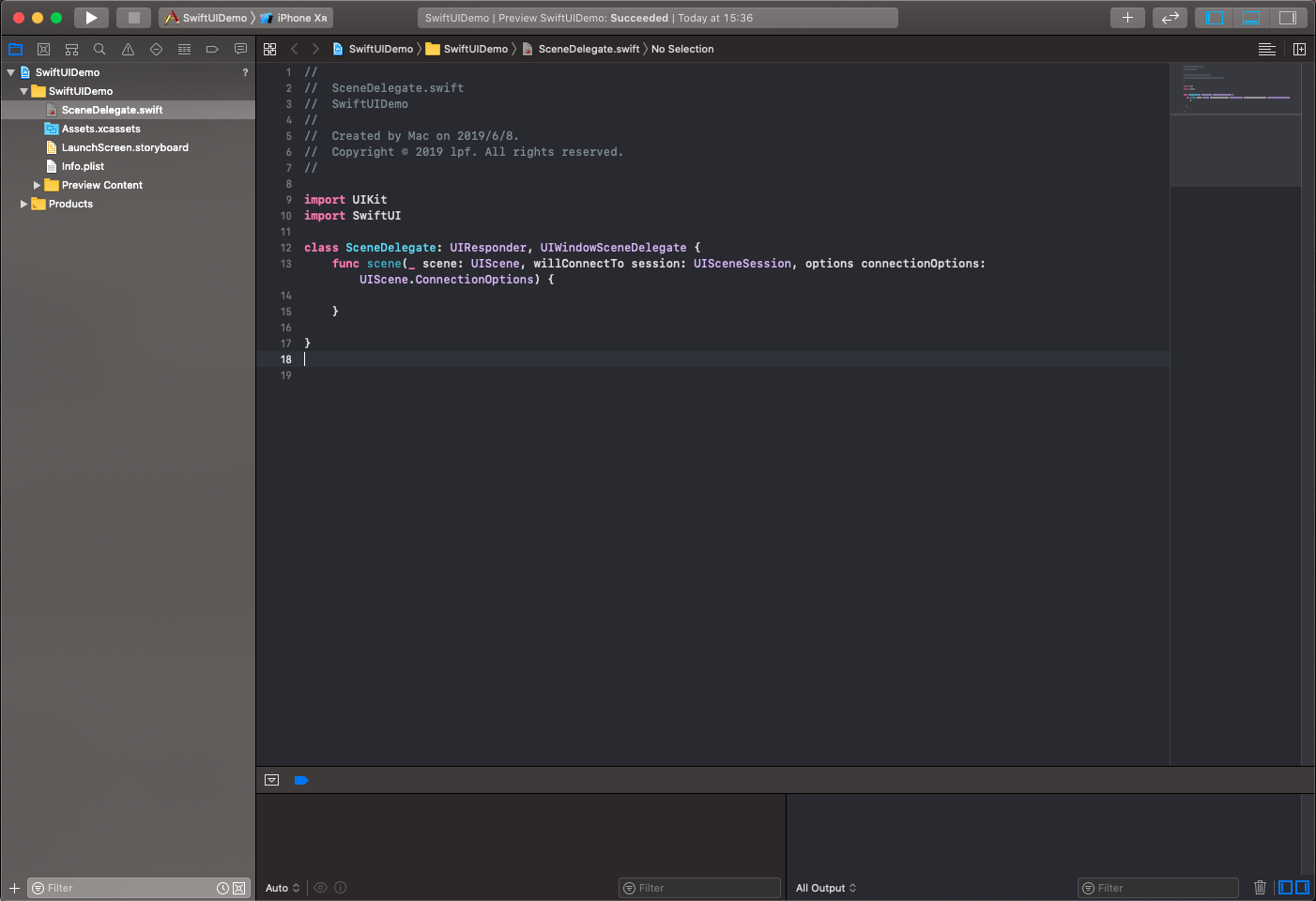Expand the Preview Content folder
The image size is (1316, 901).
click(38, 185)
